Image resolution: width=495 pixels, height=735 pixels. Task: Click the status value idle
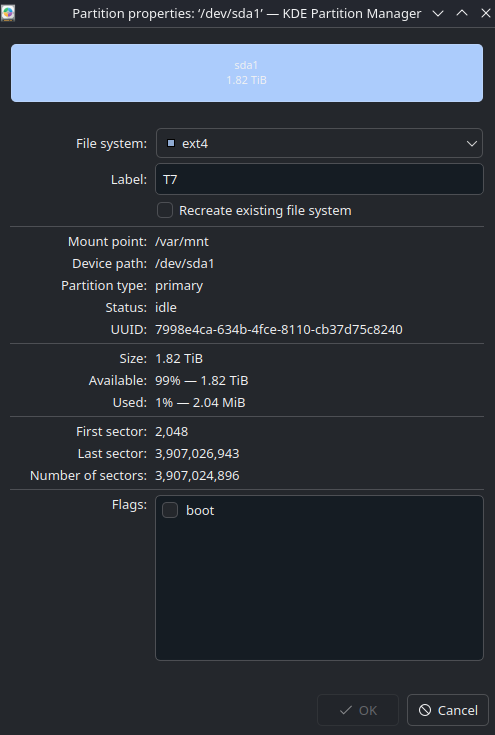tap(166, 308)
